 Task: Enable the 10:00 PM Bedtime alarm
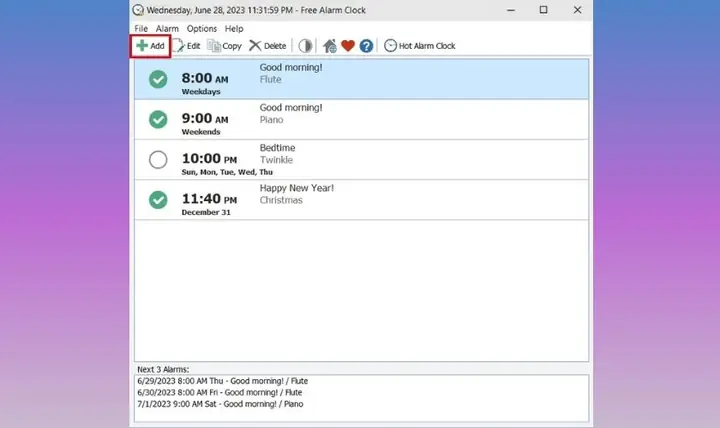[x=158, y=160]
